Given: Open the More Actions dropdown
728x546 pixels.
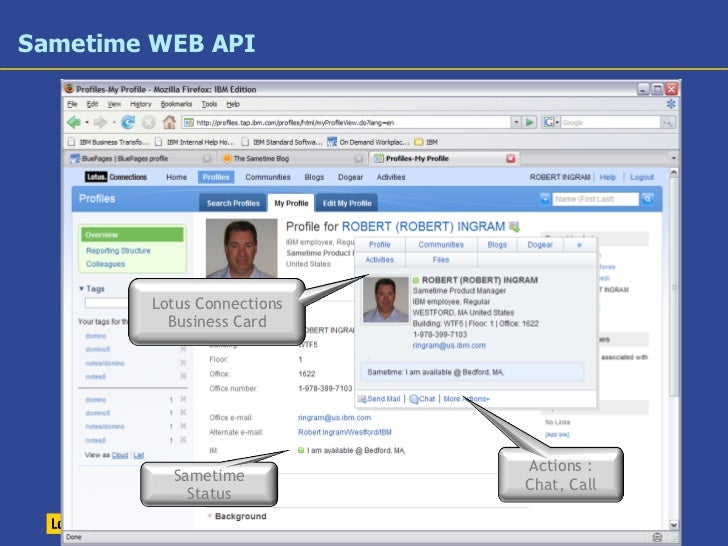Looking at the screenshot, I should point(466,399).
